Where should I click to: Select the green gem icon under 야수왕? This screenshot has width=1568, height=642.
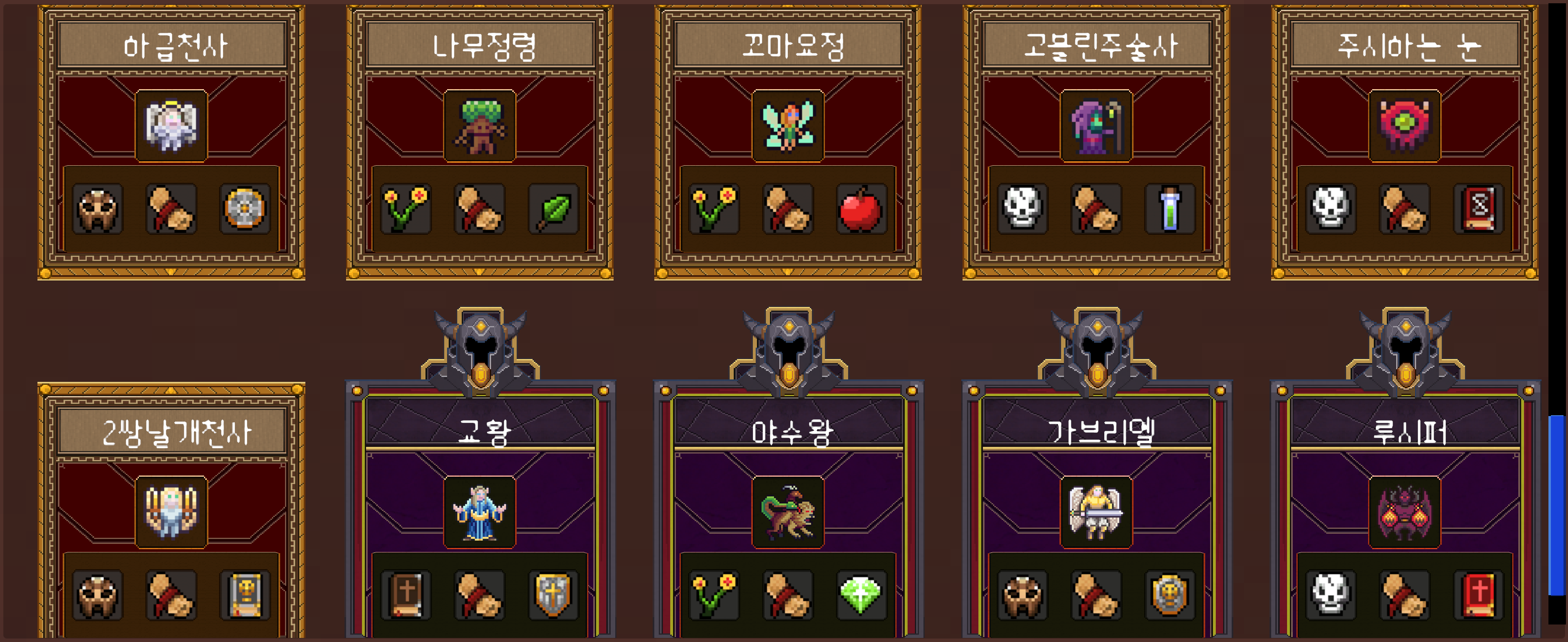(861, 595)
